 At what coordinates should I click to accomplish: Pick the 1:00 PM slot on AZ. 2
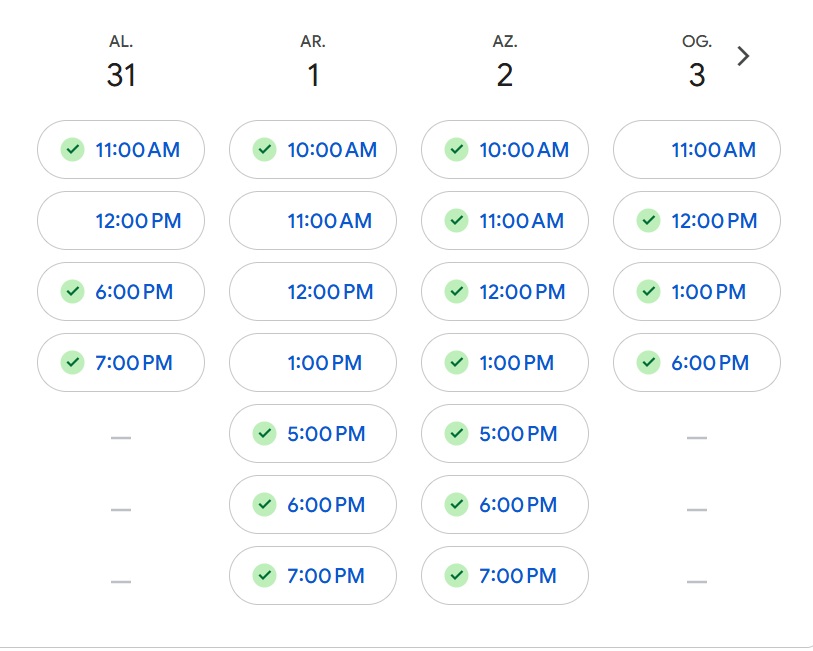pyautogui.click(x=505, y=363)
